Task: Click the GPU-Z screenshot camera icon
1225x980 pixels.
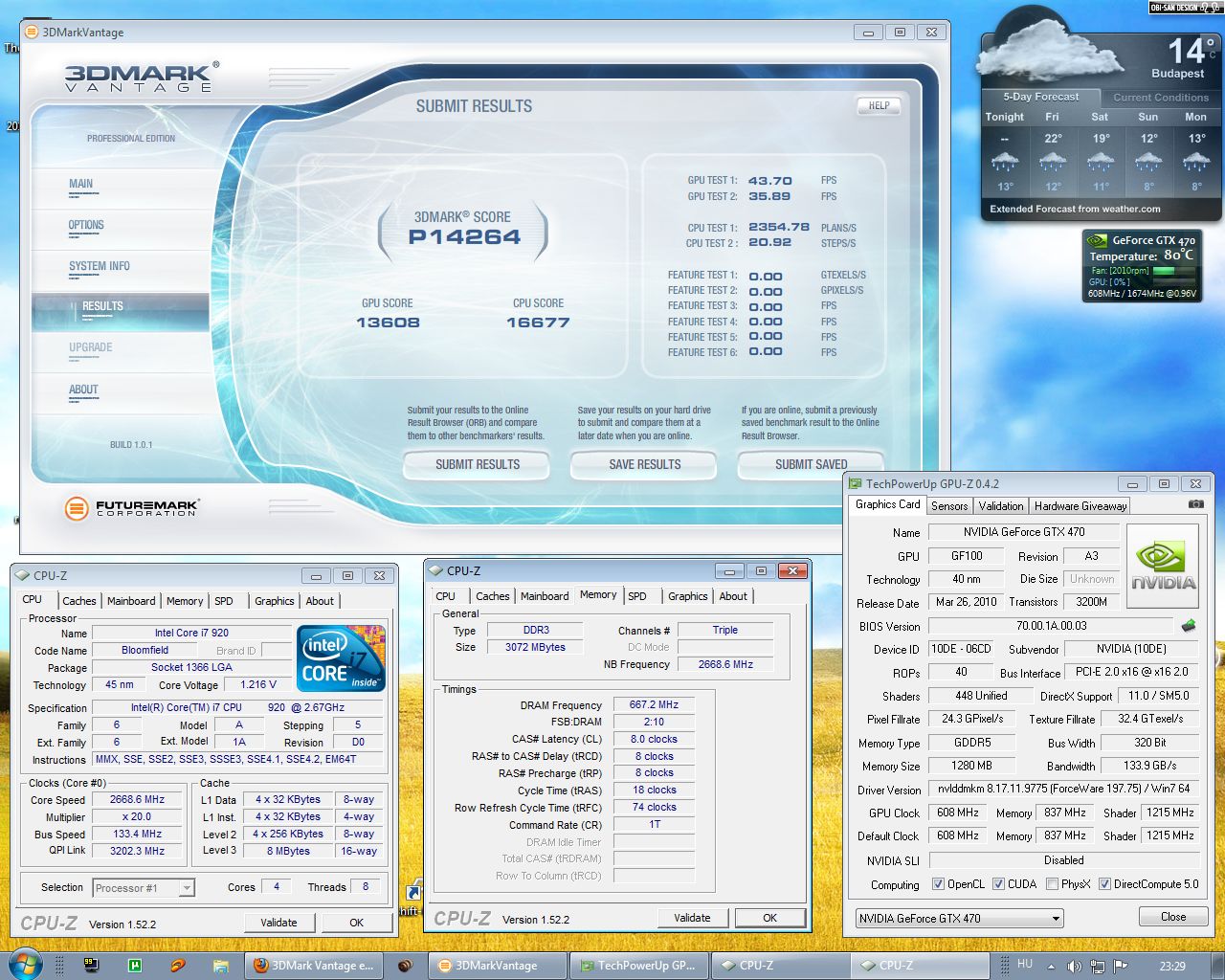Action: click(1195, 504)
